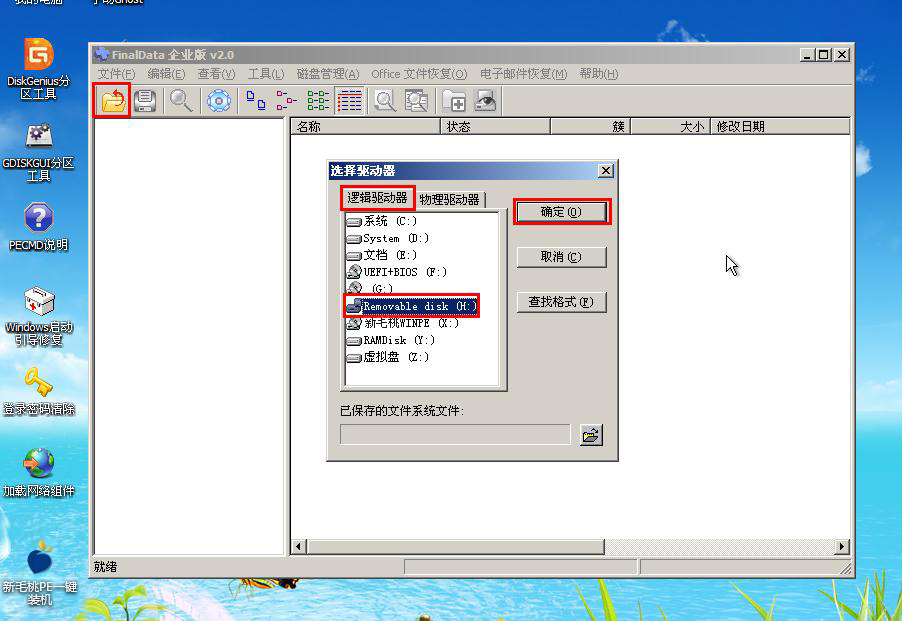
Task: Click the horizontal scrollbar left arrow
Action: click(x=299, y=546)
